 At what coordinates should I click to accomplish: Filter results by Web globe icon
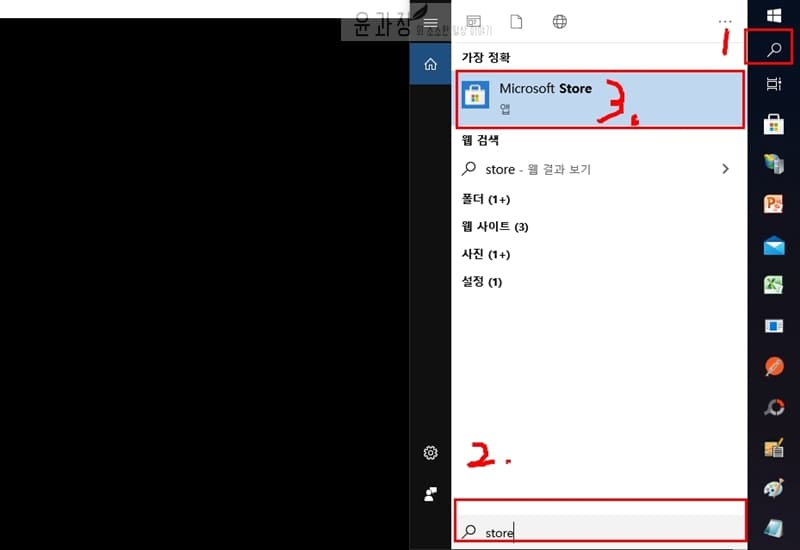(560, 21)
